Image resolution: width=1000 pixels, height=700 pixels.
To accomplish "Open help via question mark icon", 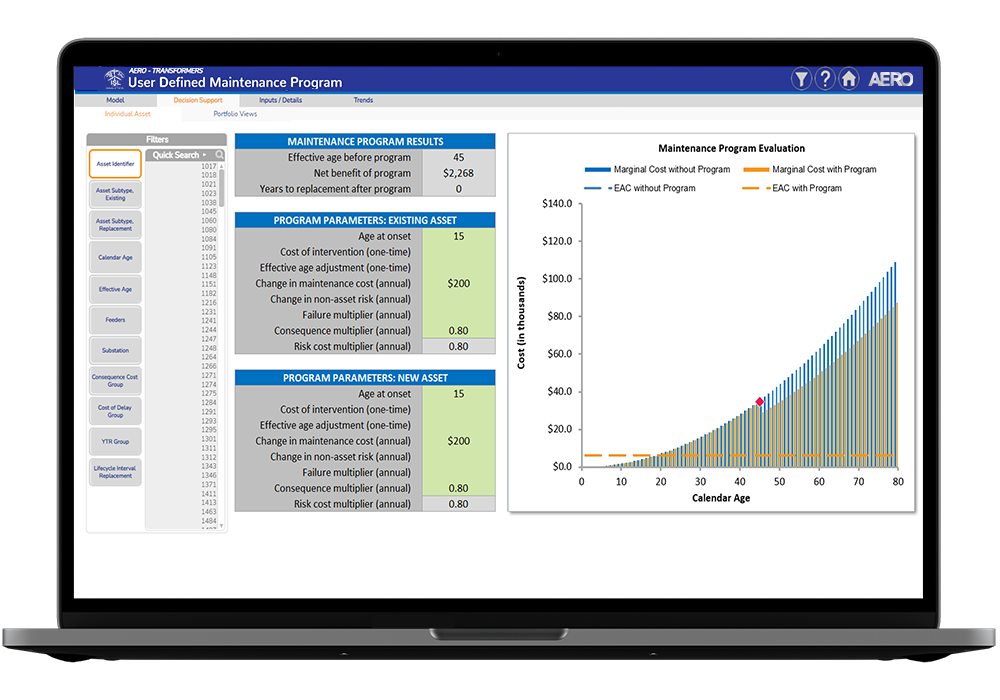I will (825, 79).
